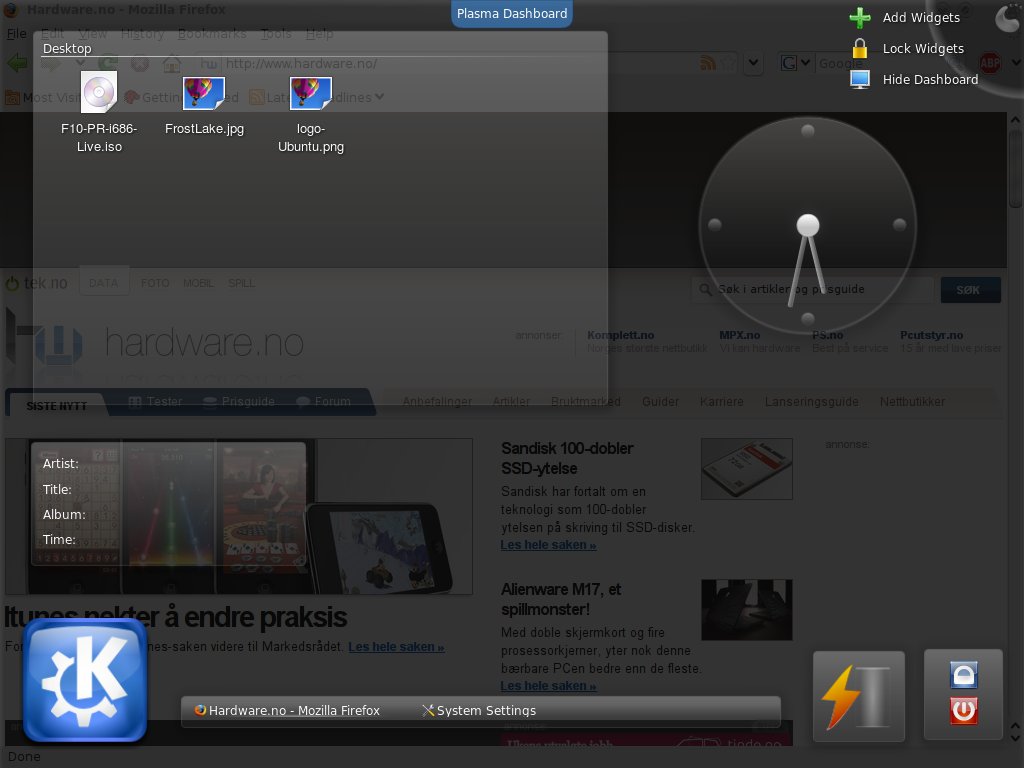This screenshot has height=768, width=1024.
Task: Open Alienware M17 article headline
Action: point(561,599)
